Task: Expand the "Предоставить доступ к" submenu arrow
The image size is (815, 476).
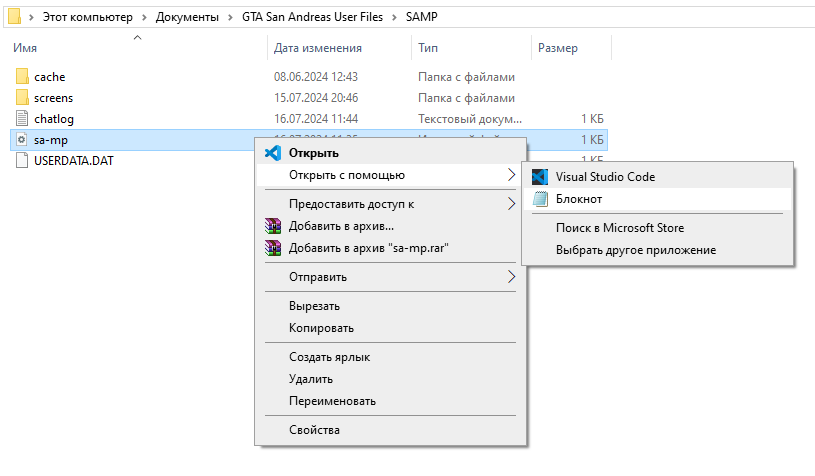Action: coord(511,204)
